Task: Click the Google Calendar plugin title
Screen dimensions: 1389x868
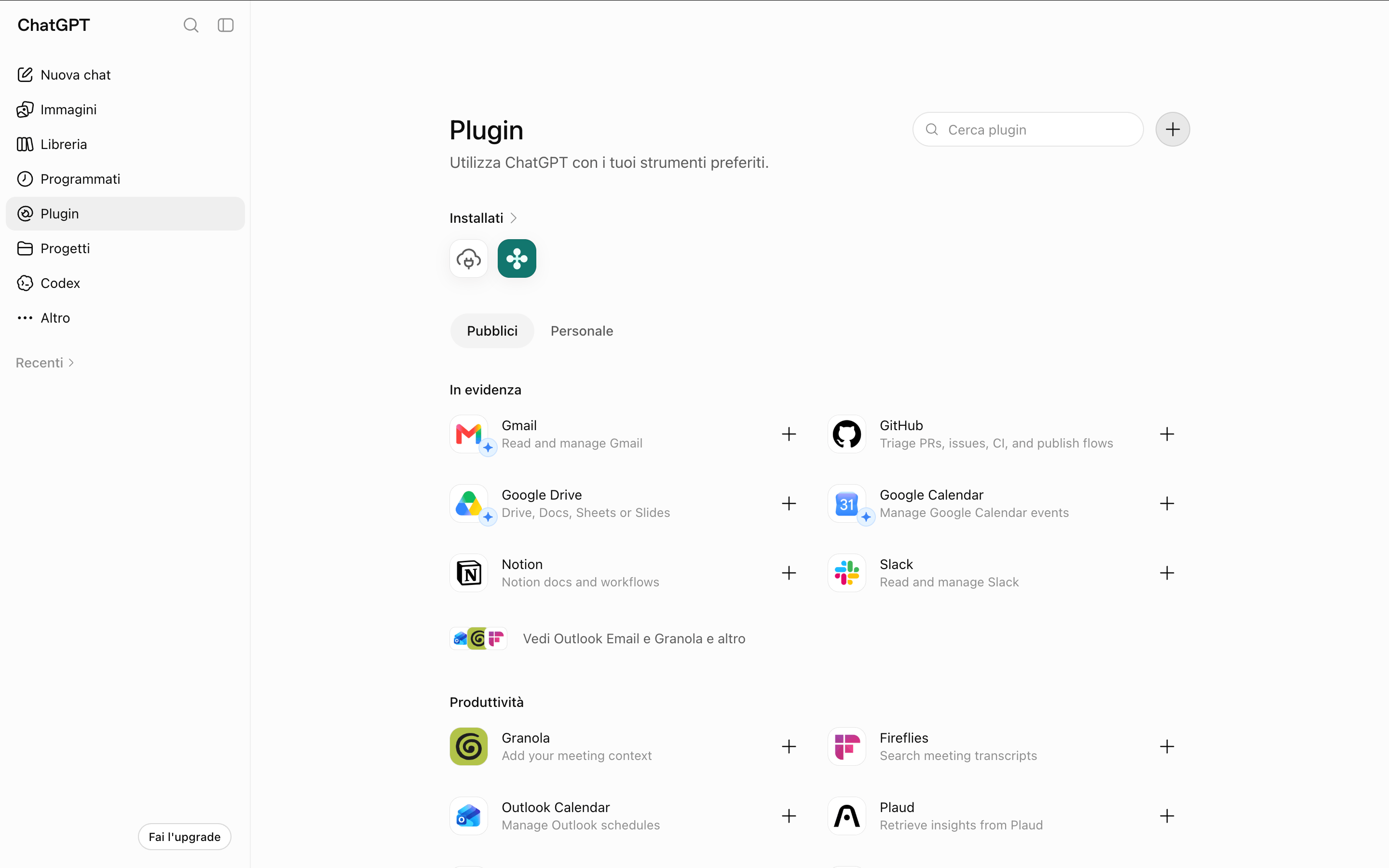Action: (x=931, y=495)
